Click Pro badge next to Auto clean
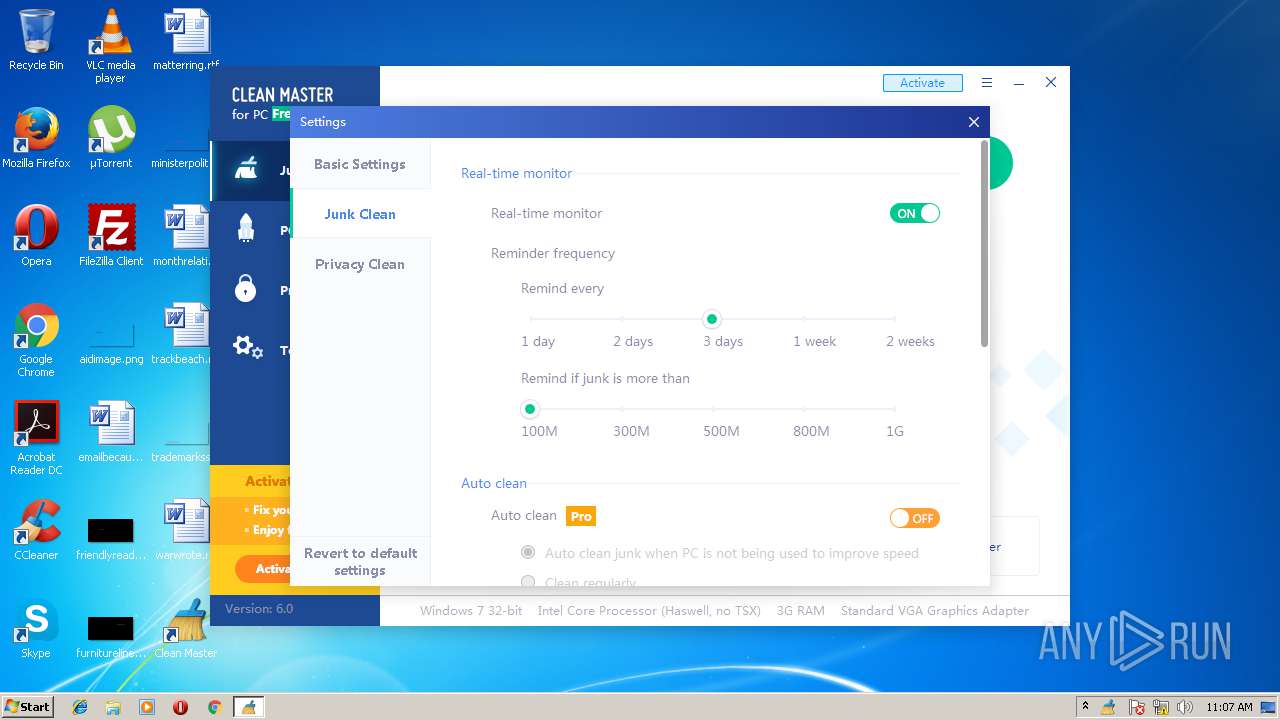Viewport: 1280px width, 720px height. 581,516
